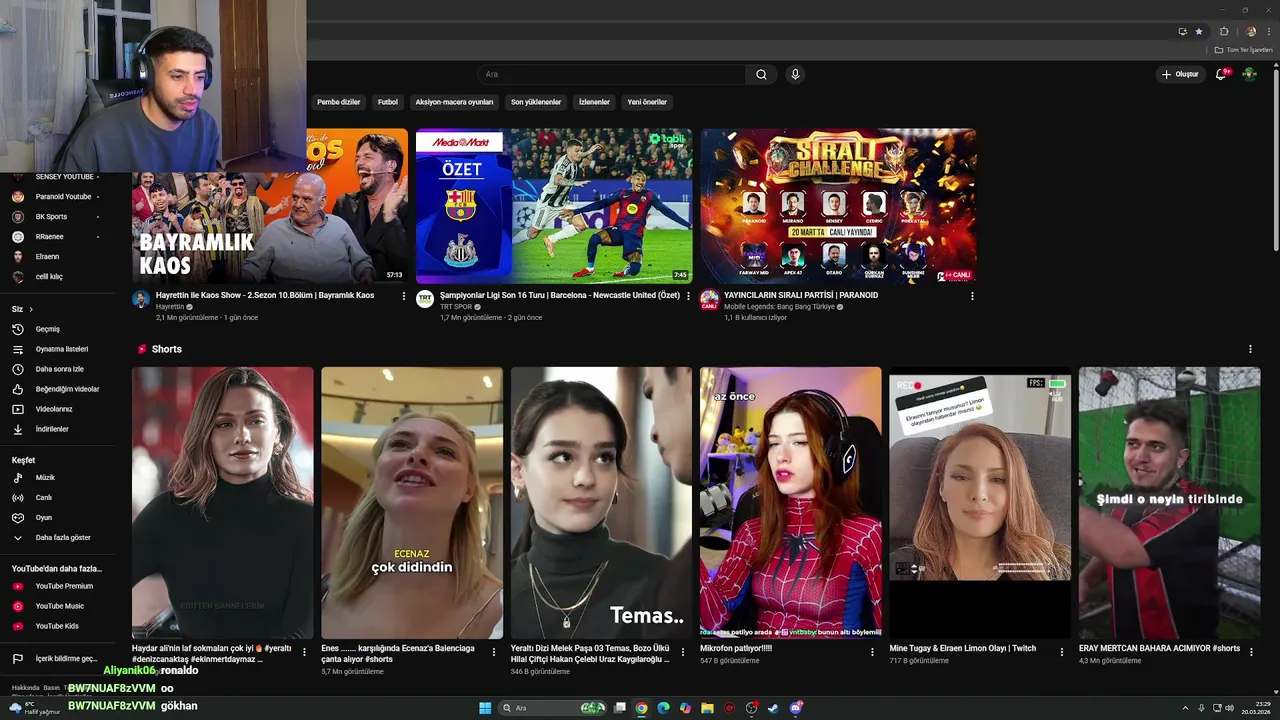
Task: Open more options for Barcelona Newcastle video
Action: pos(688,296)
